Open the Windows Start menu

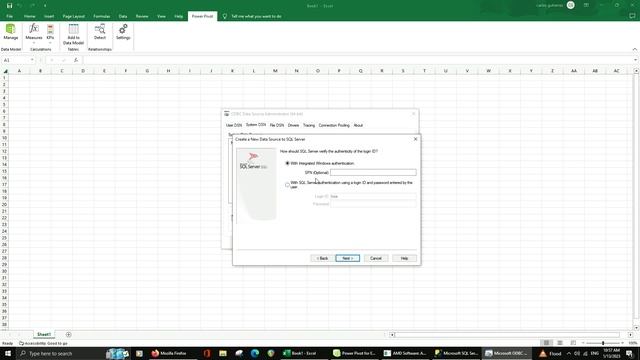click(x=7, y=353)
